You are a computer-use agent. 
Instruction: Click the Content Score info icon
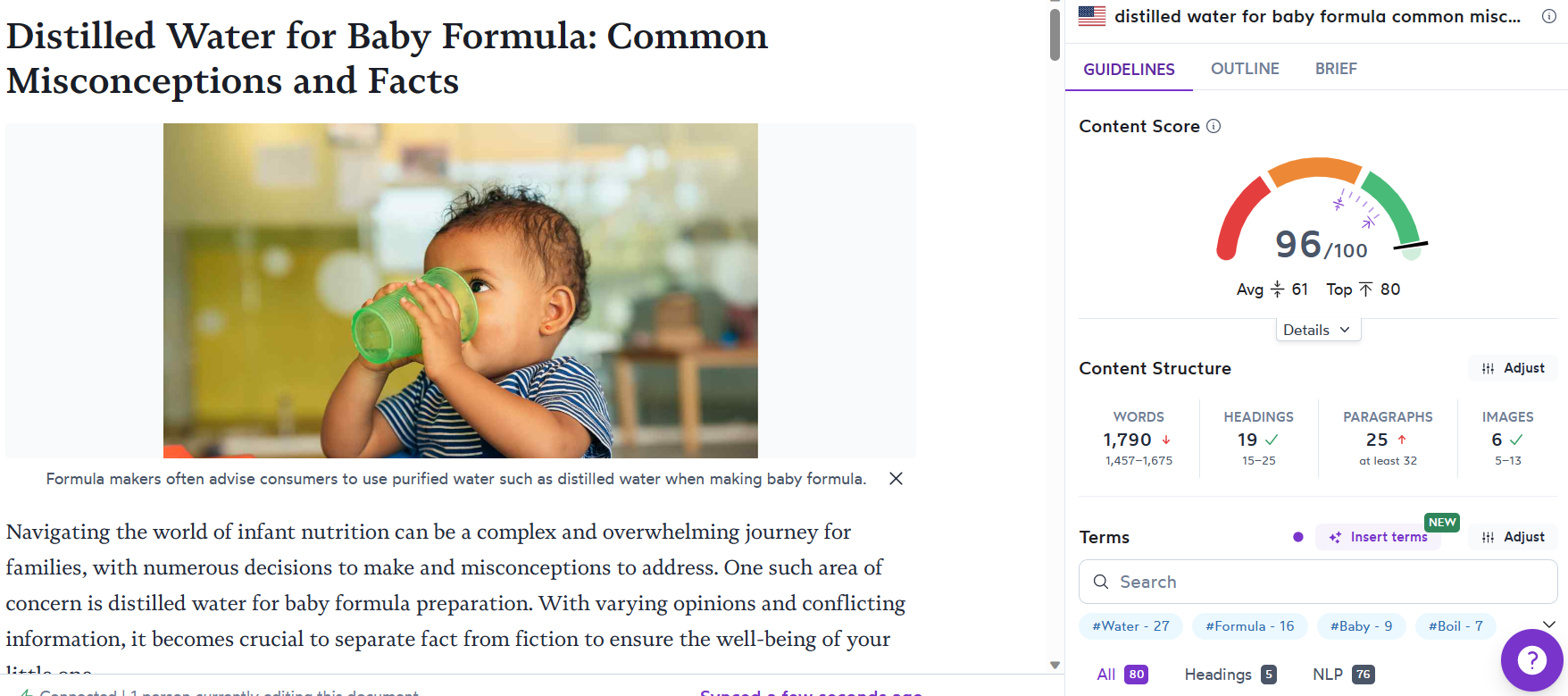(x=1214, y=126)
